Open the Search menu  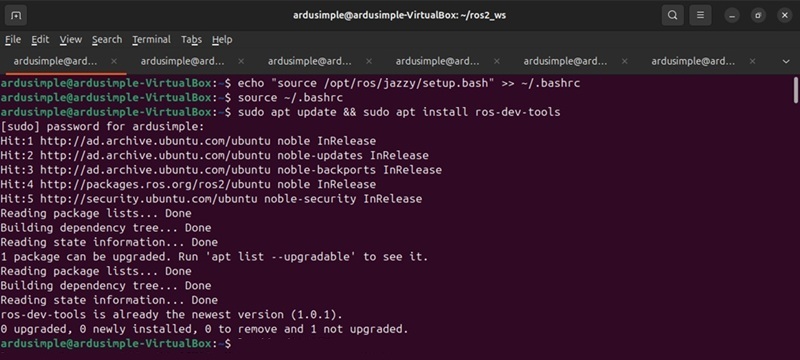pyautogui.click(x=107, y=39)
